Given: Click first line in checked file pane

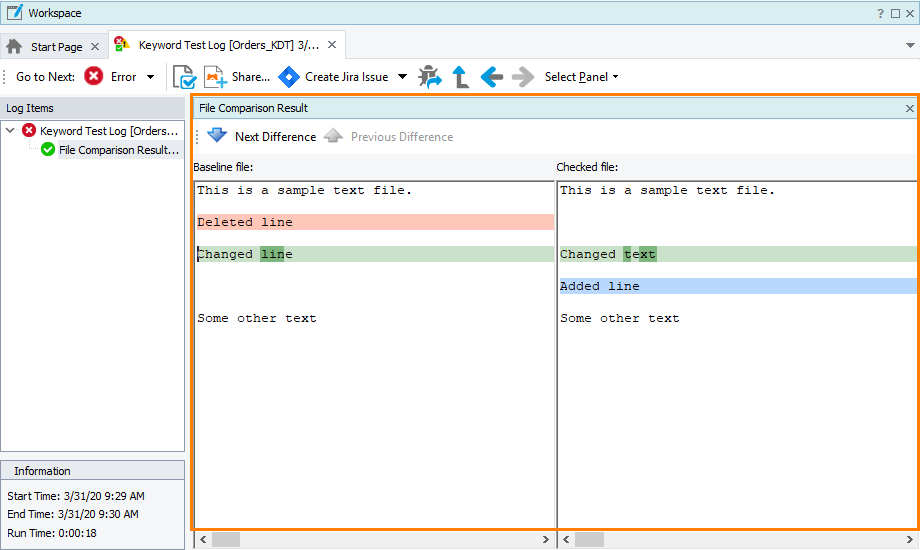Looking at the screenshot, I should tap(667, 190).
